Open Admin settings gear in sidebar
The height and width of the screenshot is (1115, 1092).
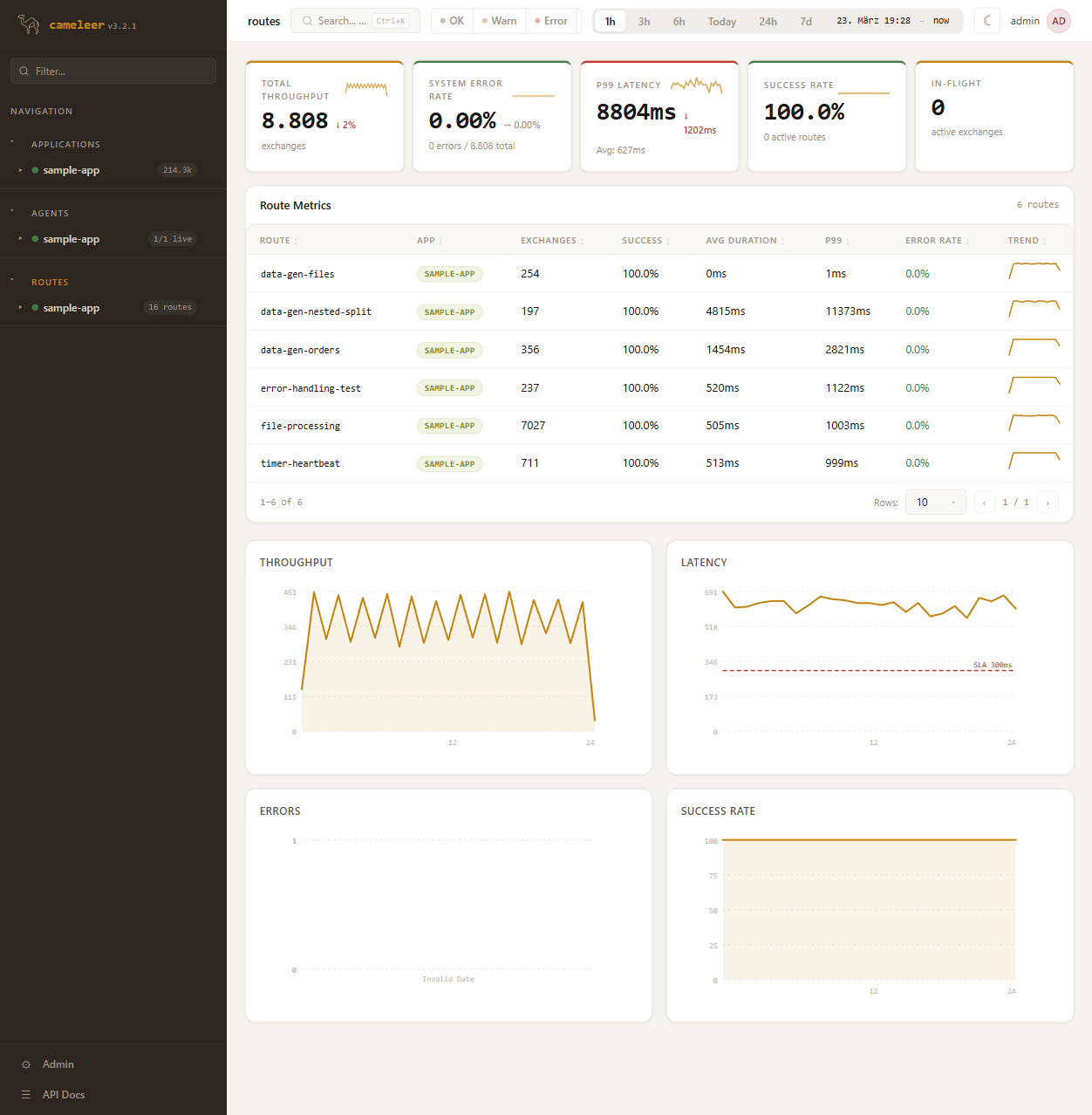pyautogui.click(x=26, y=1064)
